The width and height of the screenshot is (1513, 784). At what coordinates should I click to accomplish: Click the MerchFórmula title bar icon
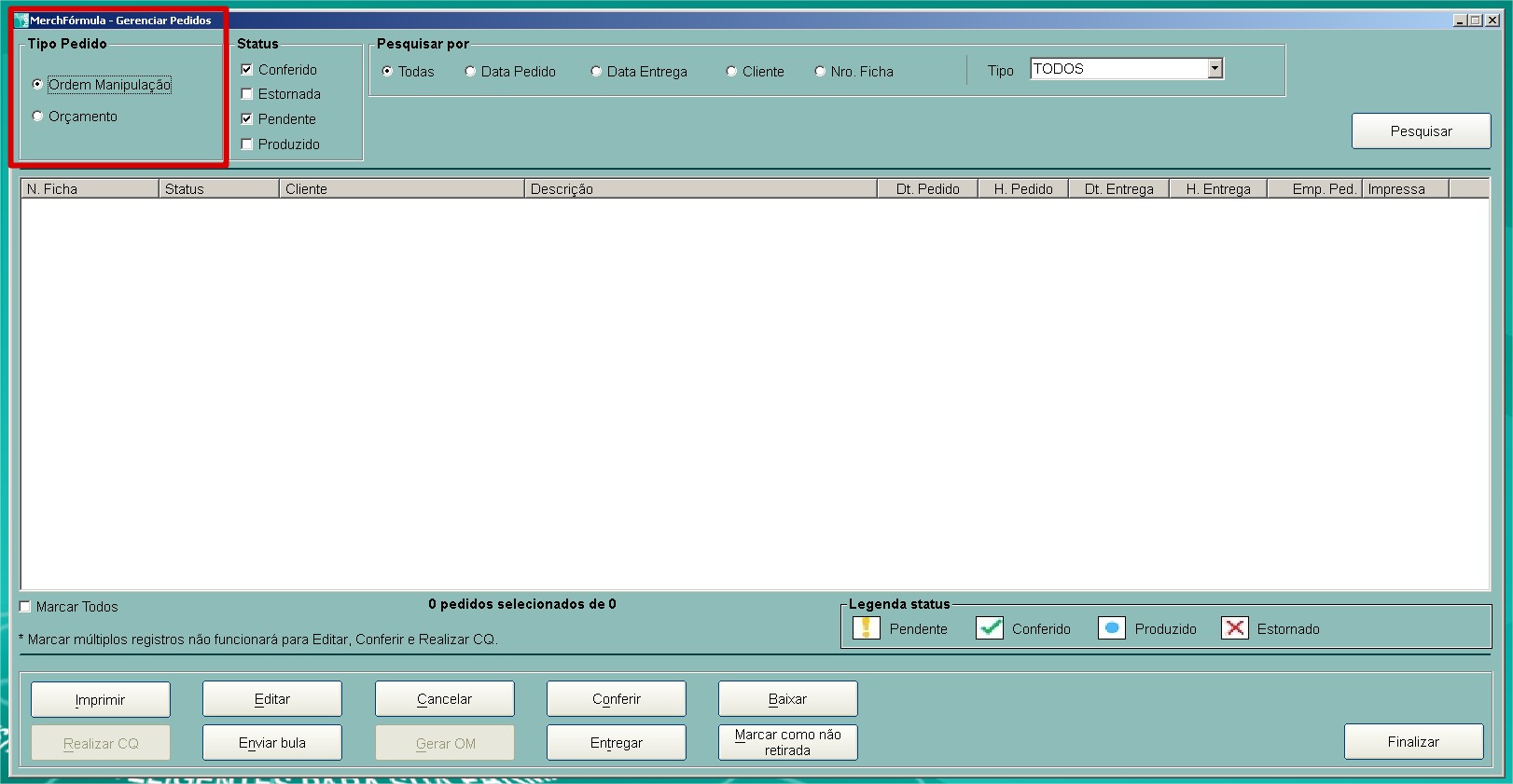[x=21, y=21]
